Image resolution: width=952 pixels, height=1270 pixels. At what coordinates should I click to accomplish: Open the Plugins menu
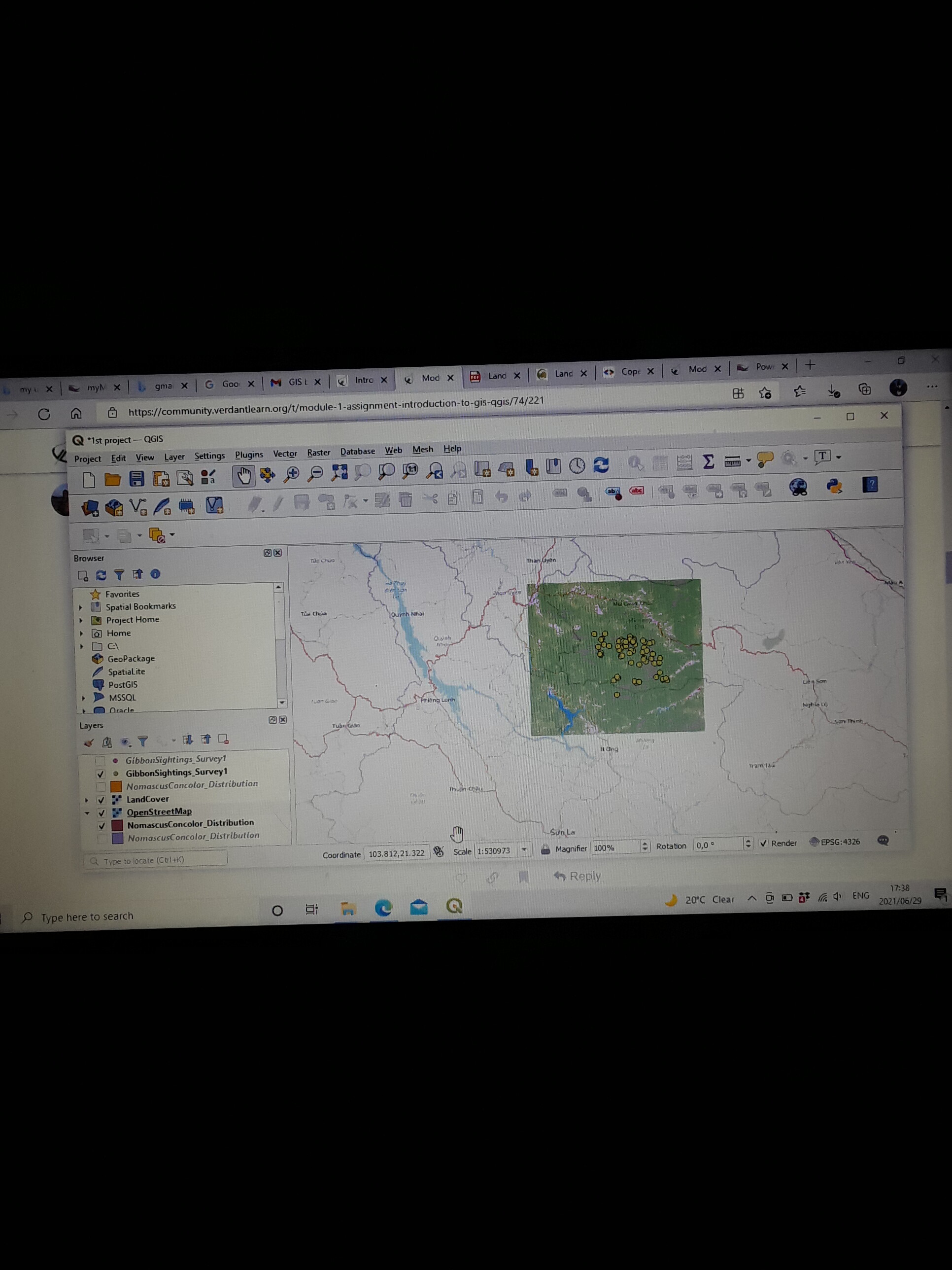click(x=249, y=455)
